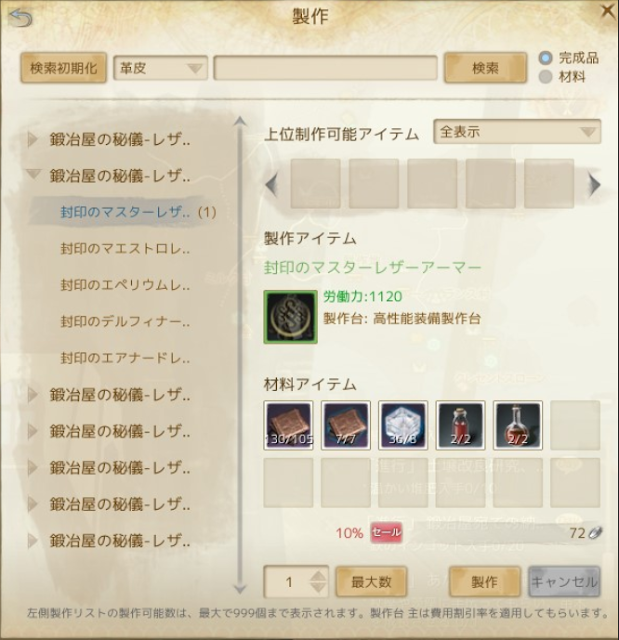Screen dimensions: 619x640
Task: Click the 最大数 max quantity button
Action: 371,582
